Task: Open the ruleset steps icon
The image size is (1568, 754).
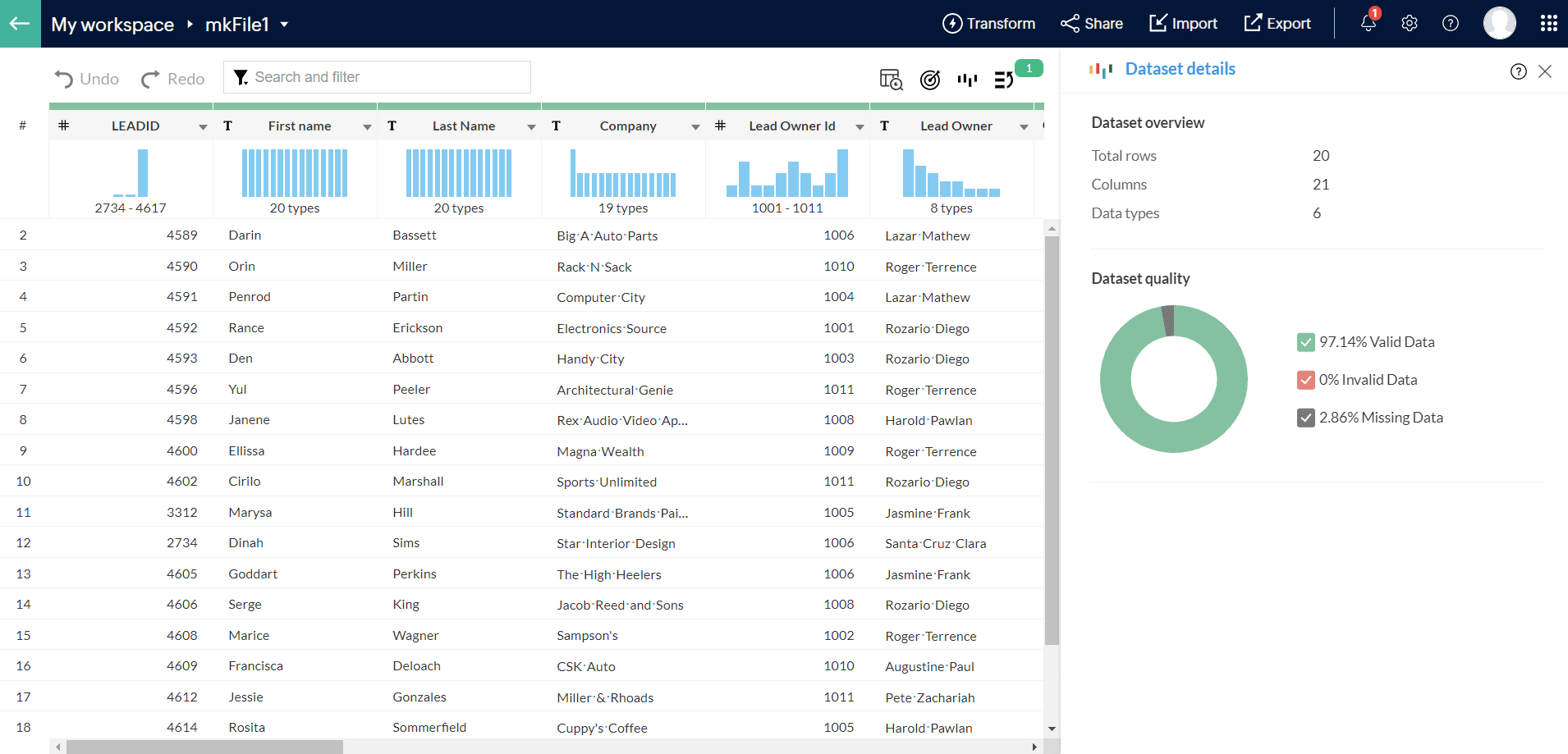Action: 1004,80
